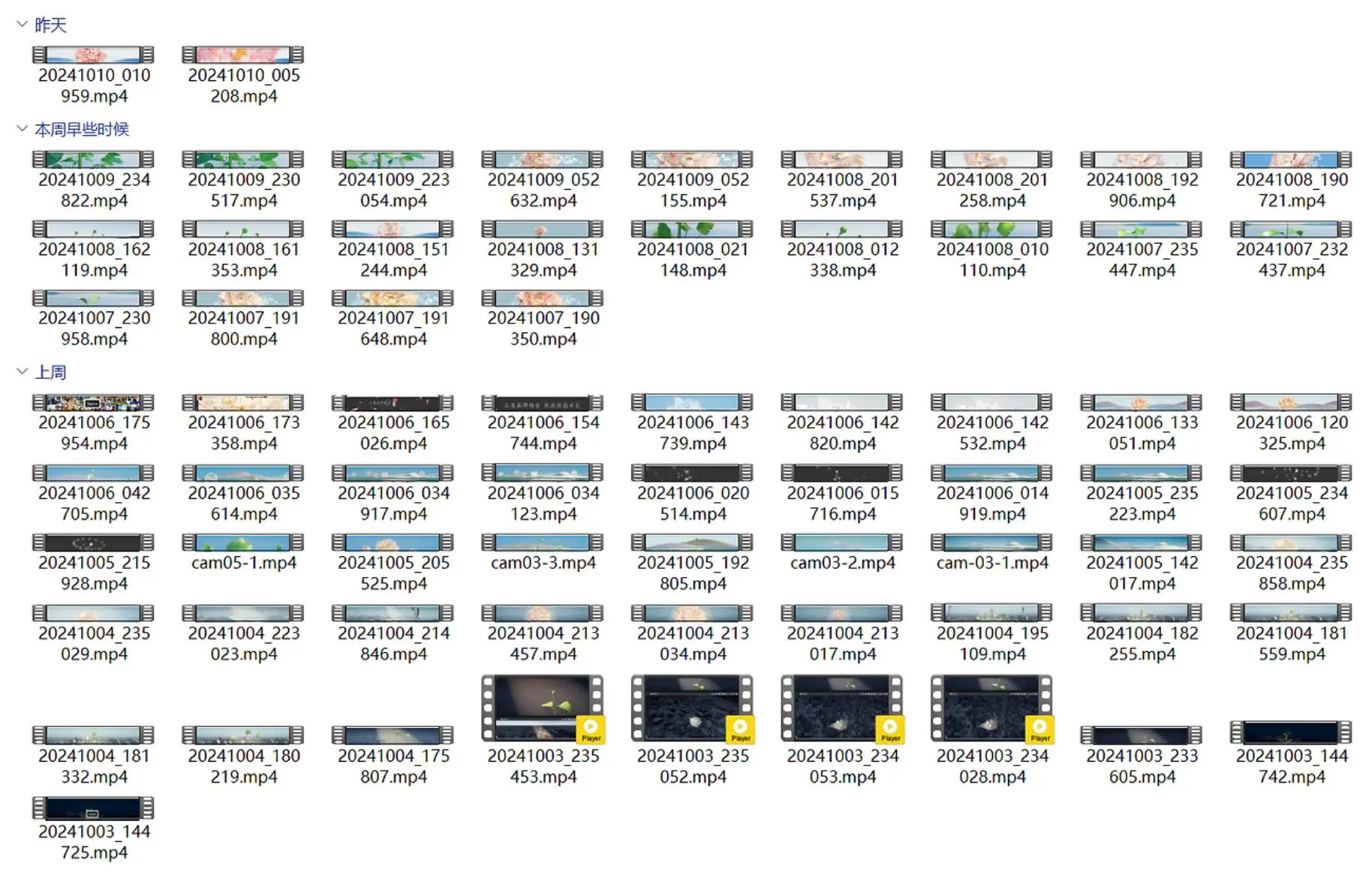The width and height of the screenshot is (1372, 893).
Task: Select the cam-03-1.mp4 video thumbnail
Action: pyautogui.click(x=991, y=543)
